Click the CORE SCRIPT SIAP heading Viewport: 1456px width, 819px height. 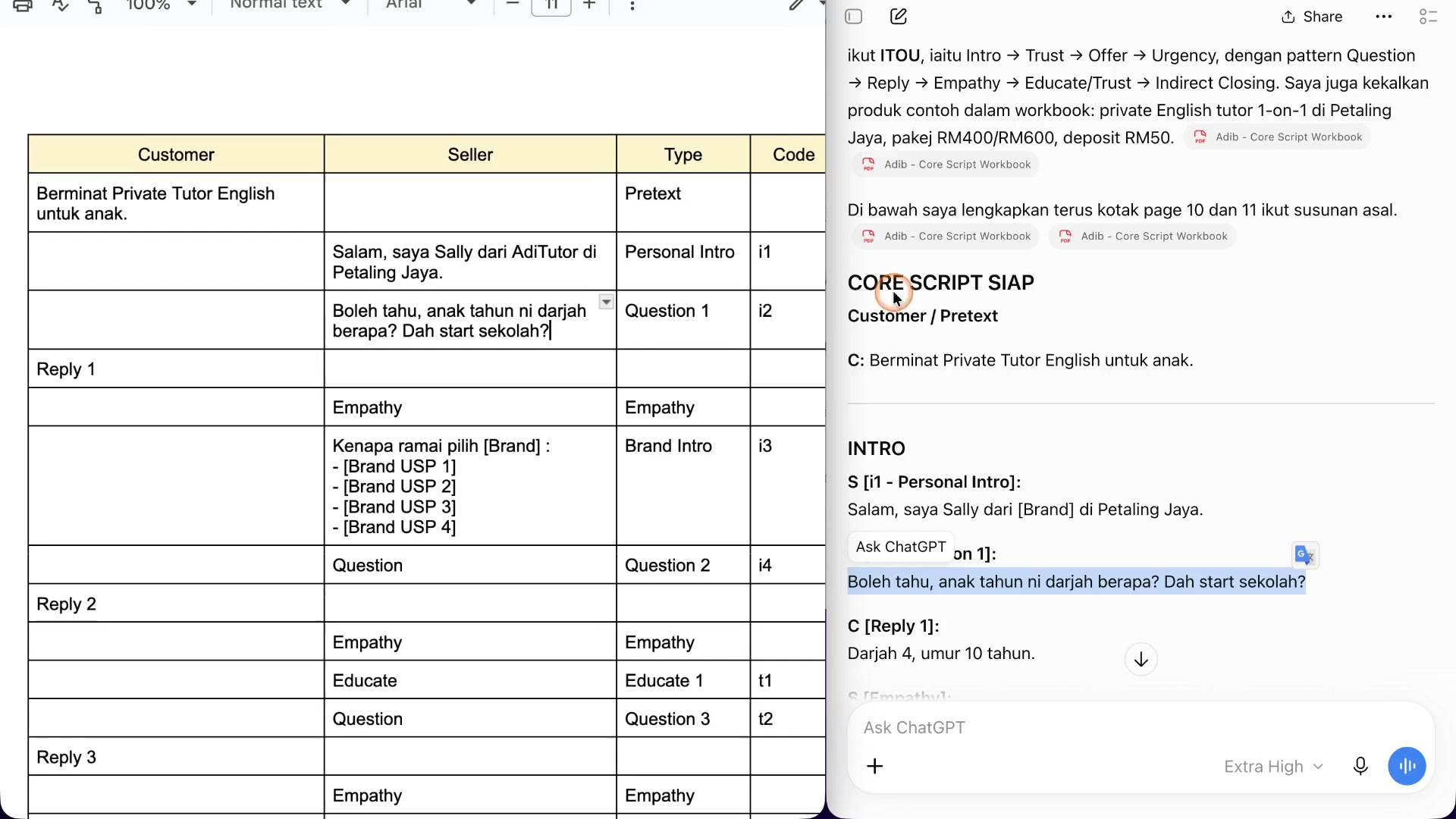click(940, 283)
